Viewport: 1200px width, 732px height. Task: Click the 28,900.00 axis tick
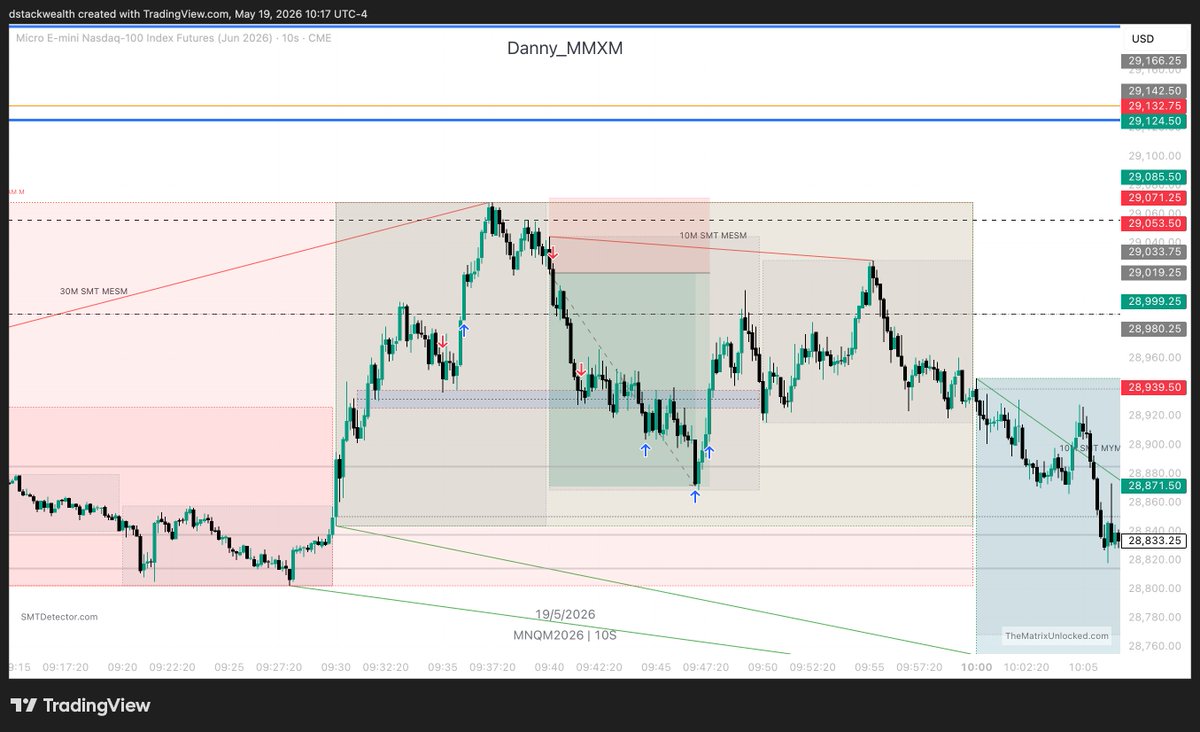pyautogui.click(x=1154, y=443)
